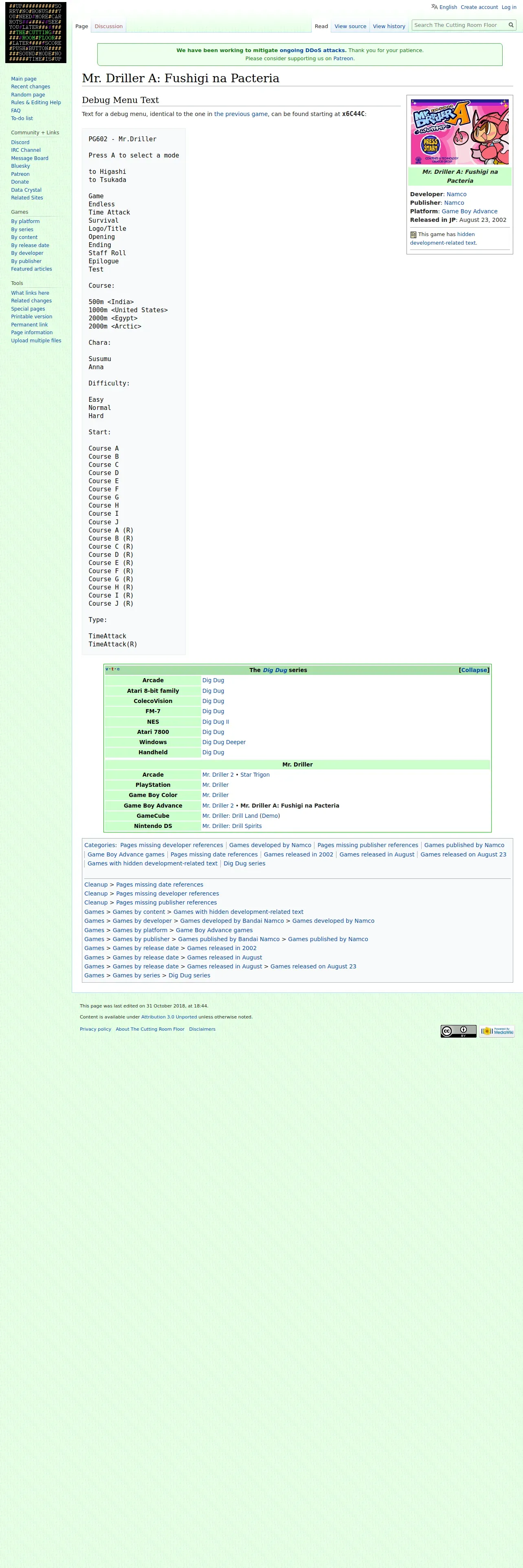Open Categories link in category box
Viewport: 523px width, 1568px height.
tap(100, 845)
